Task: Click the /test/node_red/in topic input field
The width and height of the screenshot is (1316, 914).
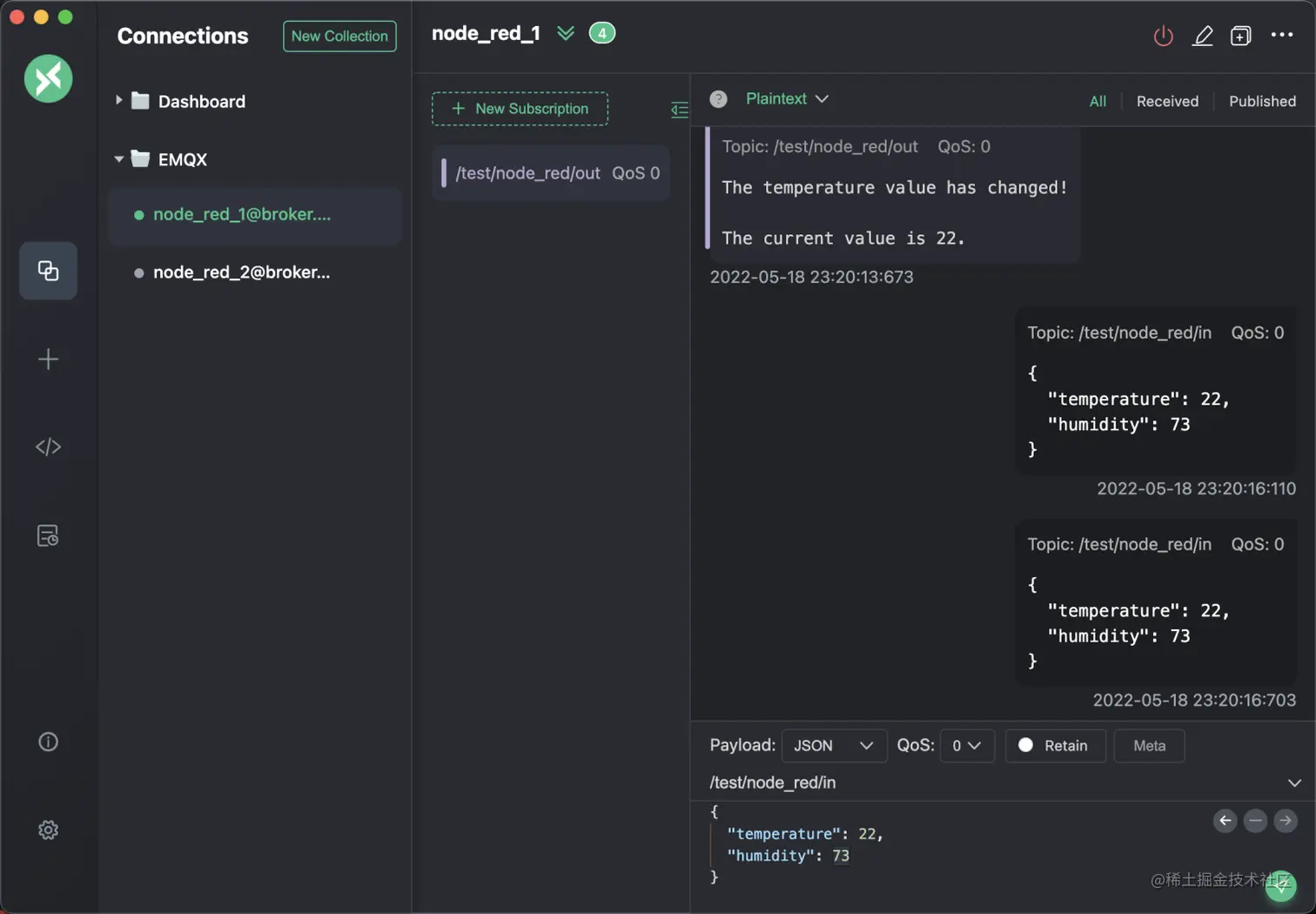Action: 992,783
